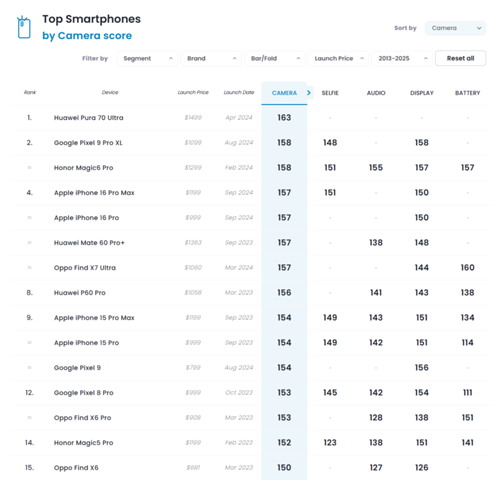Click the Launch Date column header

(239, 92)
